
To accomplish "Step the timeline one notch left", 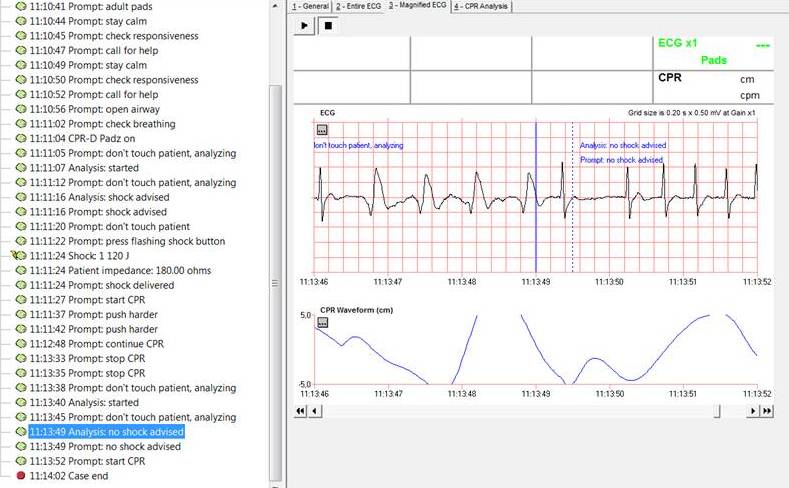I will pos(314,411).
